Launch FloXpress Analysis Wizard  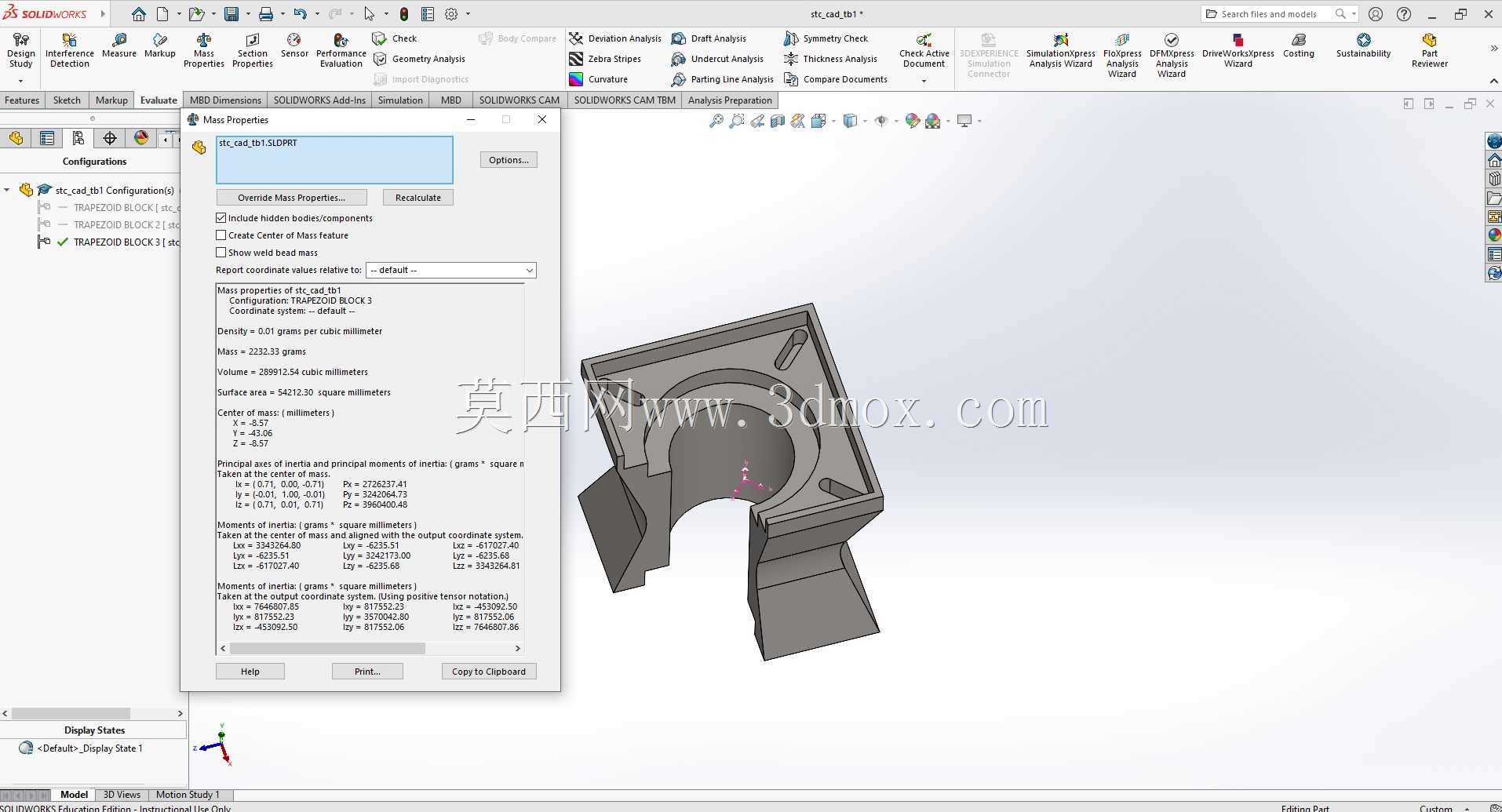click(1122, 55)
